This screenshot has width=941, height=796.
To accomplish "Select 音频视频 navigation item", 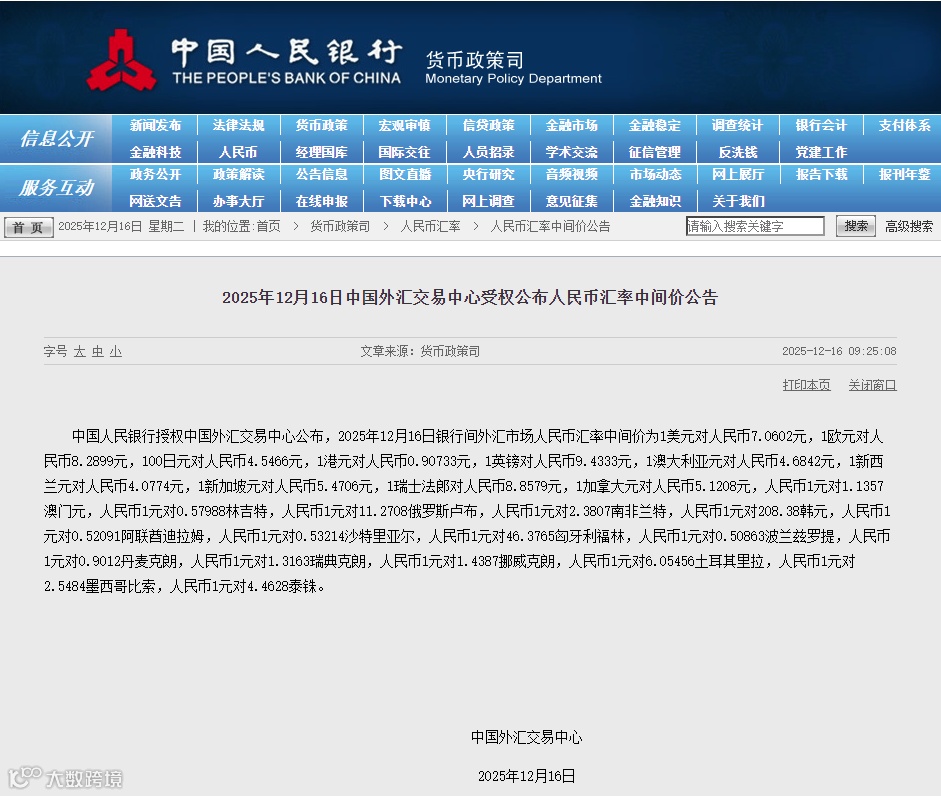I will (x=571, y=175).
